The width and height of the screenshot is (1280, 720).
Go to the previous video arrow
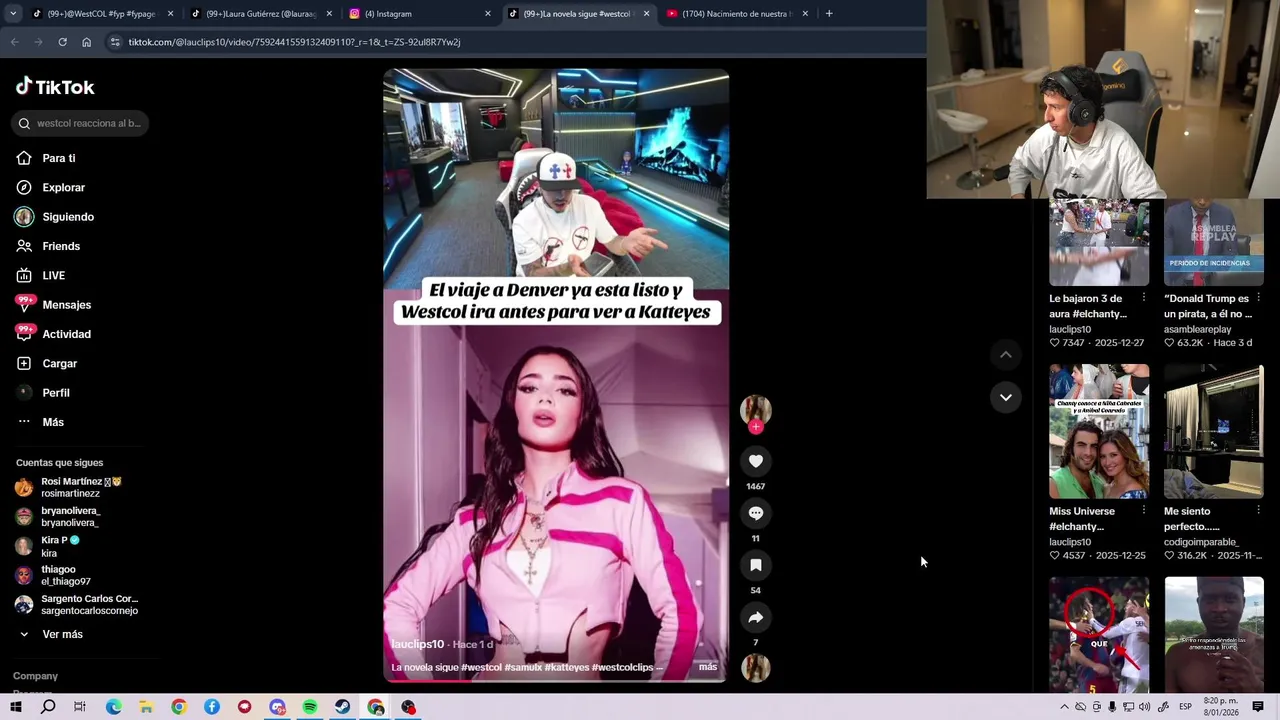1006,354
